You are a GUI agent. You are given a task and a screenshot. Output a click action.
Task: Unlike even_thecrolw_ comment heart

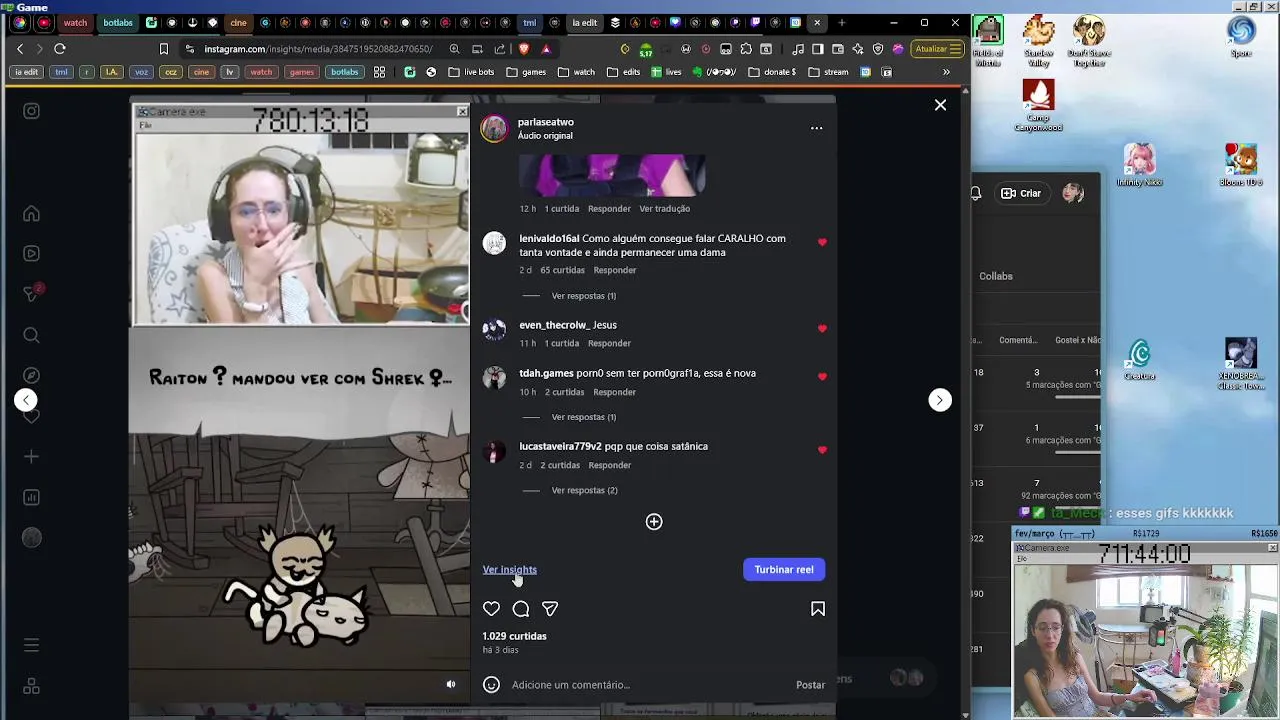[x=822, y=328]
